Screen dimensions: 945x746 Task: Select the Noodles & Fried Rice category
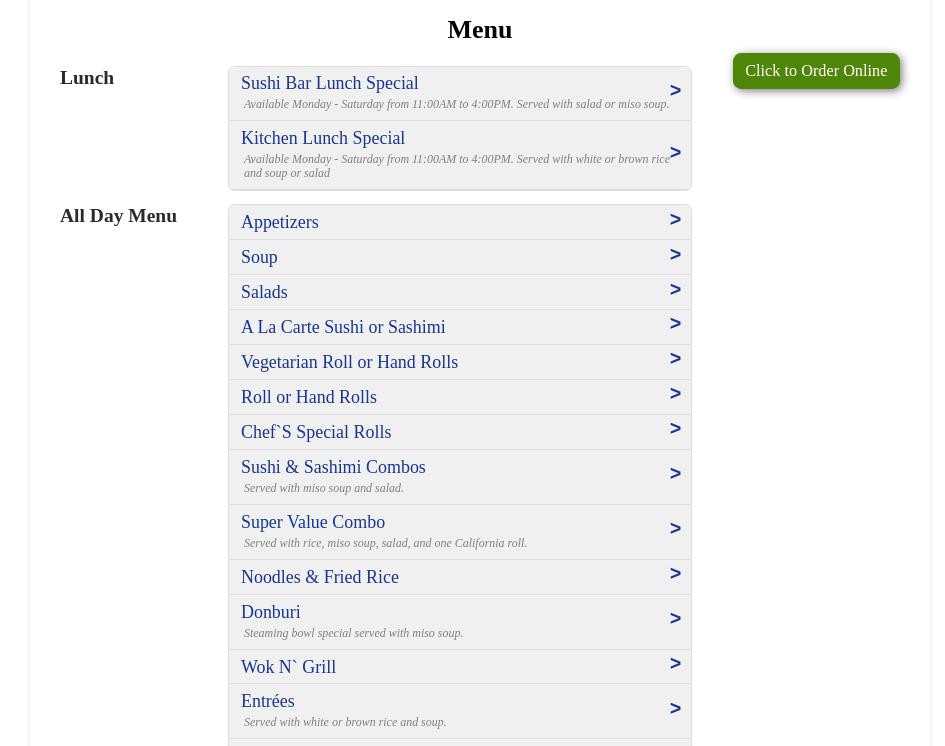(x=319, y=577)
